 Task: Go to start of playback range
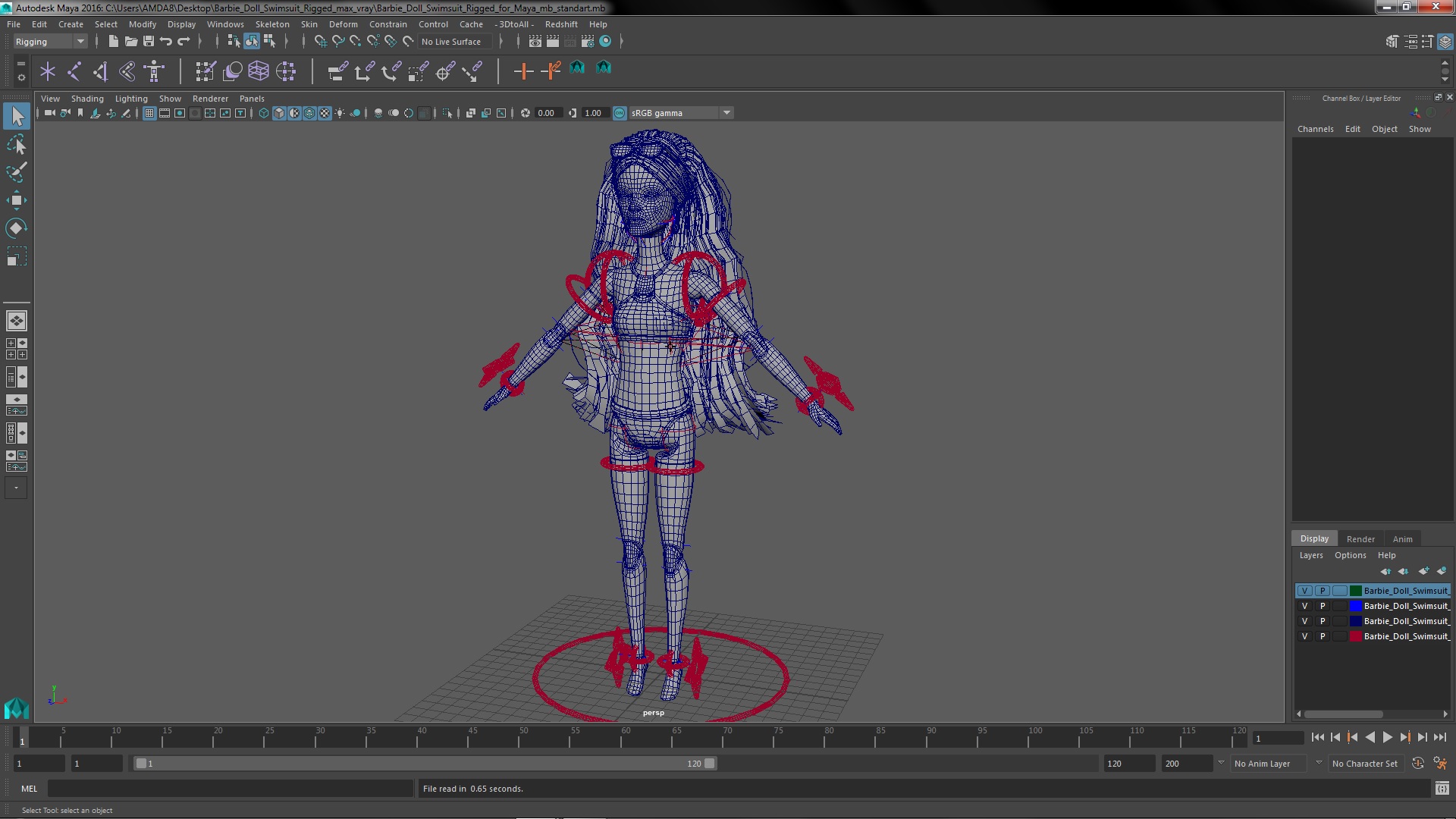1317,737
